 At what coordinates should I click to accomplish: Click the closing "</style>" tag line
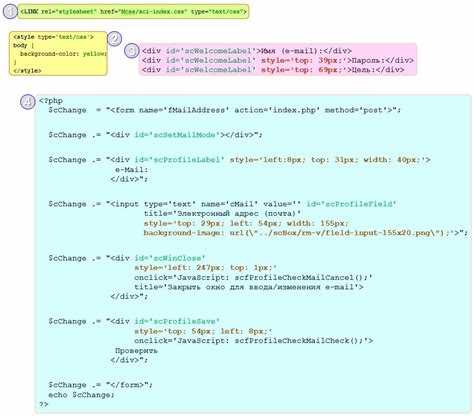coord(27,71)
